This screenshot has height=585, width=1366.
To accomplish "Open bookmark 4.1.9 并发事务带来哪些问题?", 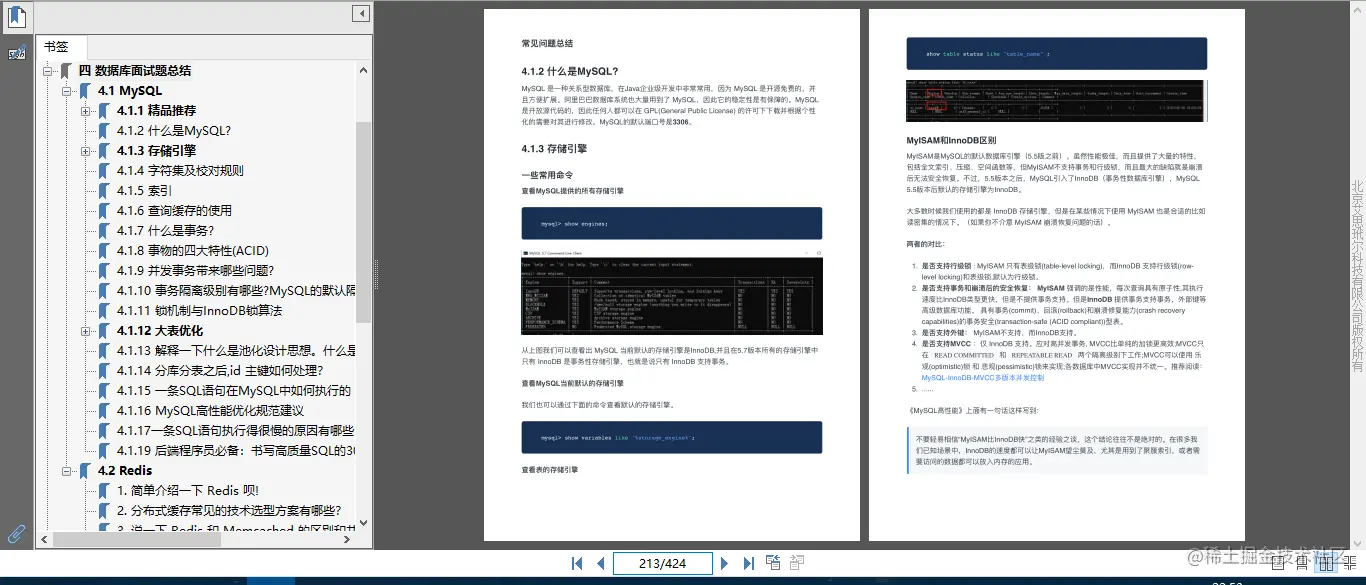I will 195,271.
